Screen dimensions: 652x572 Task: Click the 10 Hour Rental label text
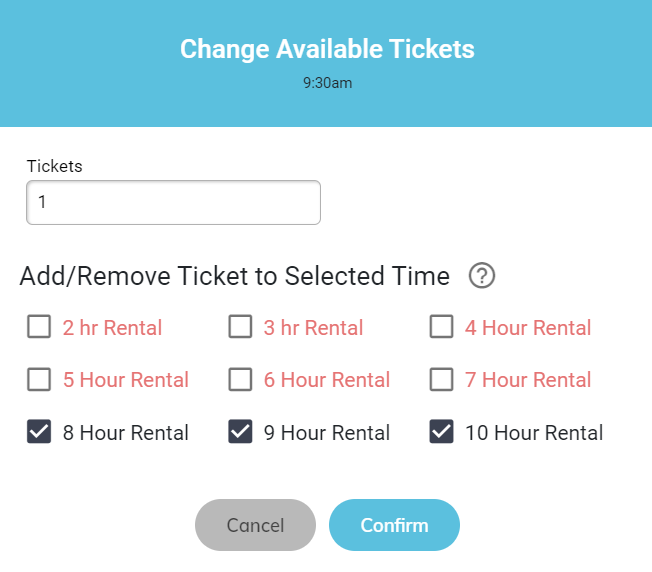[534, 433]
